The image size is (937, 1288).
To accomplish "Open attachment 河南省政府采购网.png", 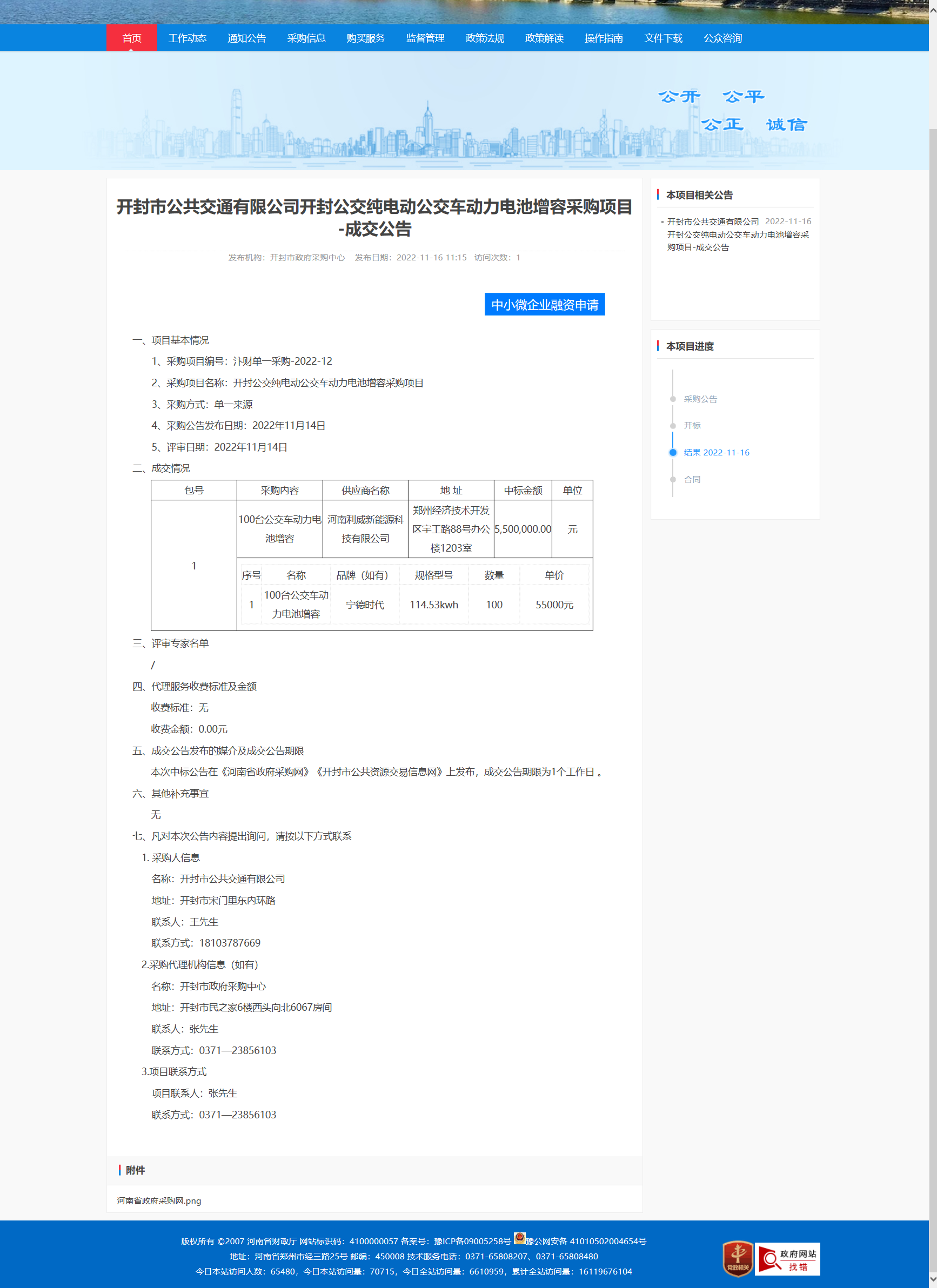I will click(159, 1200).
